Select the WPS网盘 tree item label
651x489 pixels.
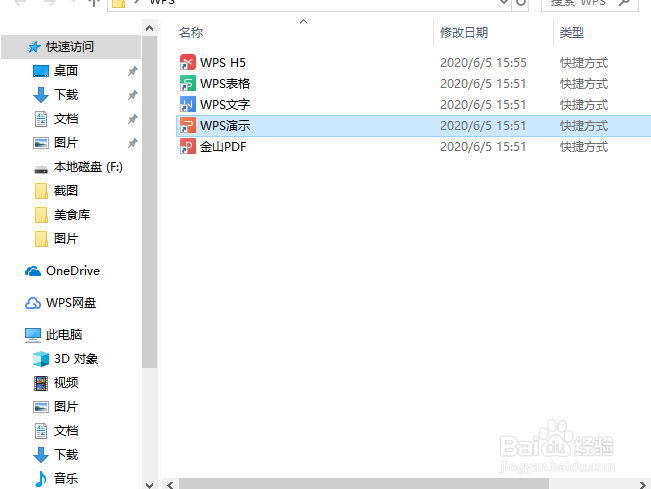click(71, 303)
